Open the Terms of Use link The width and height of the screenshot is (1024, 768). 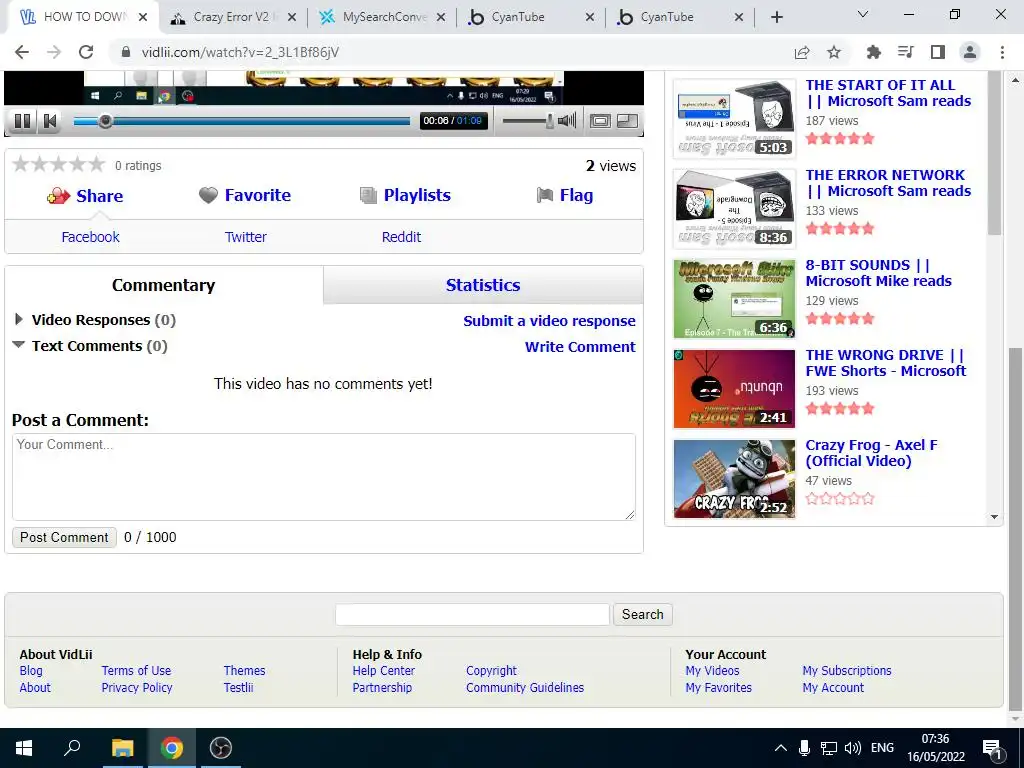136,671
